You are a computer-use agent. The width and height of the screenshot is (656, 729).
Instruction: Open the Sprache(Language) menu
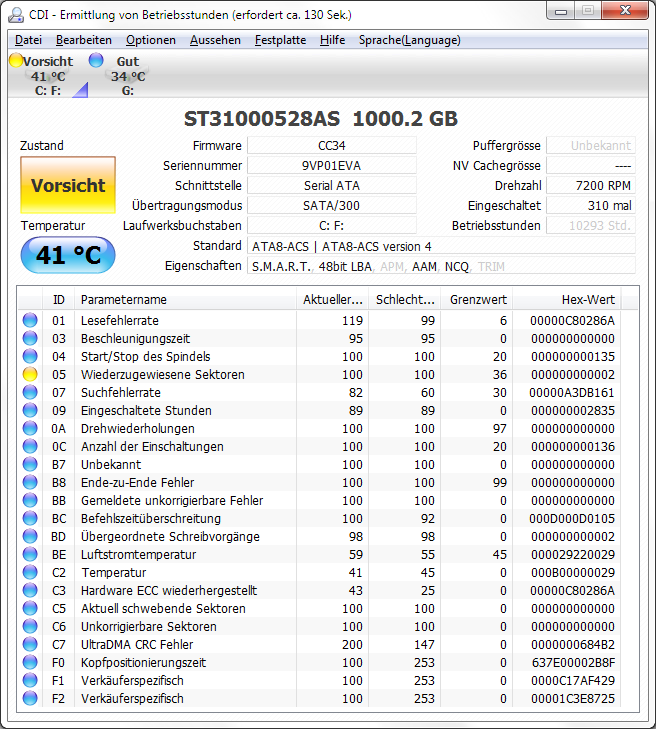pos(410,40)
